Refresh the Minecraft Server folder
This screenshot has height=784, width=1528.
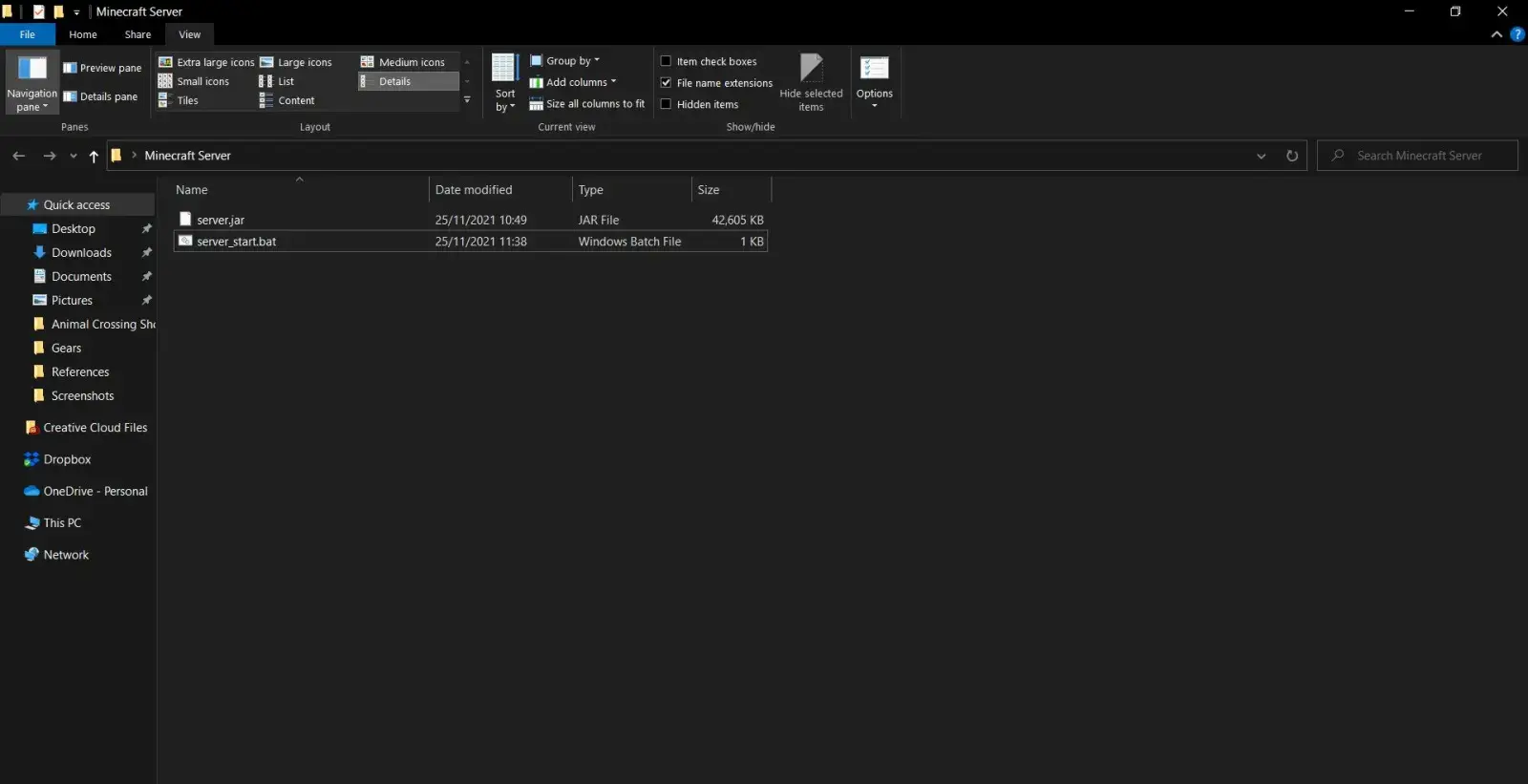(x=1292, y=156)
